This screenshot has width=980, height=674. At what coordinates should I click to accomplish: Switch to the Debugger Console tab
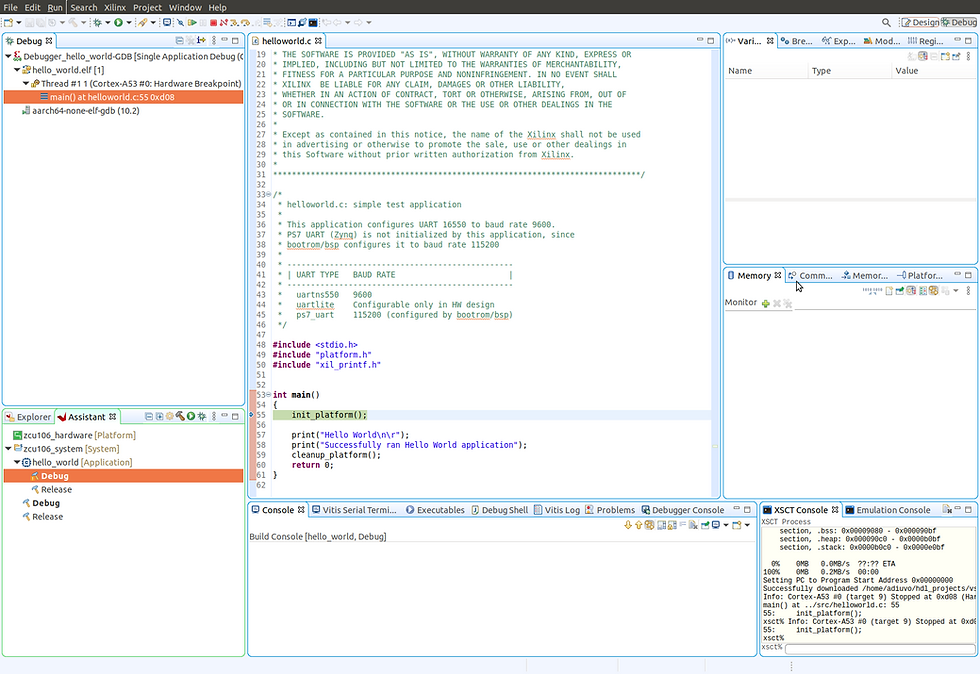tap(682, 510)
